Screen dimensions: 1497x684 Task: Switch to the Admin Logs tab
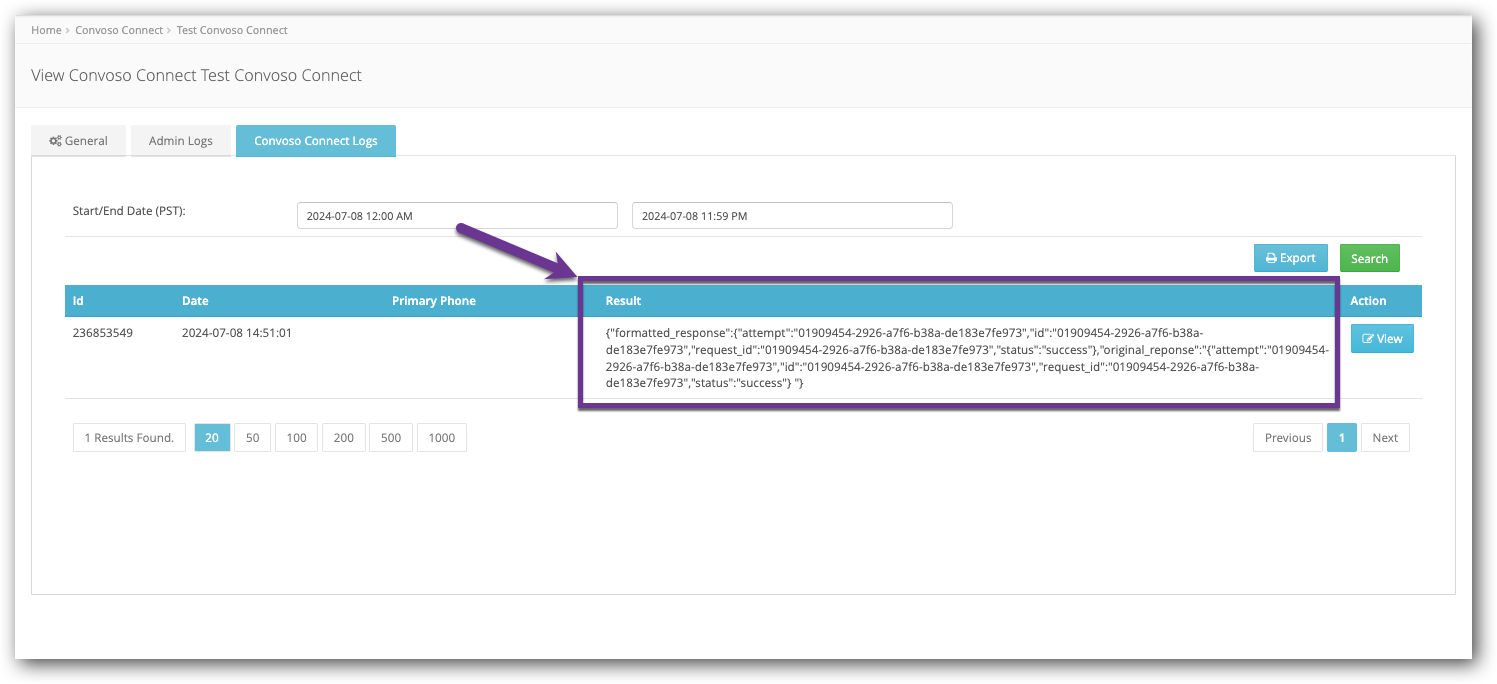[x=180, y=141]
